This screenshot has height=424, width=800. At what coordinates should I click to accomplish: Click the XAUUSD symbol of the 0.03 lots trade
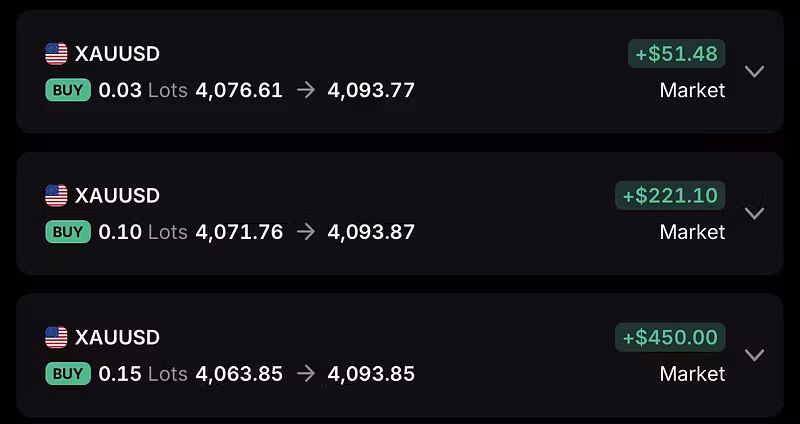117,54
